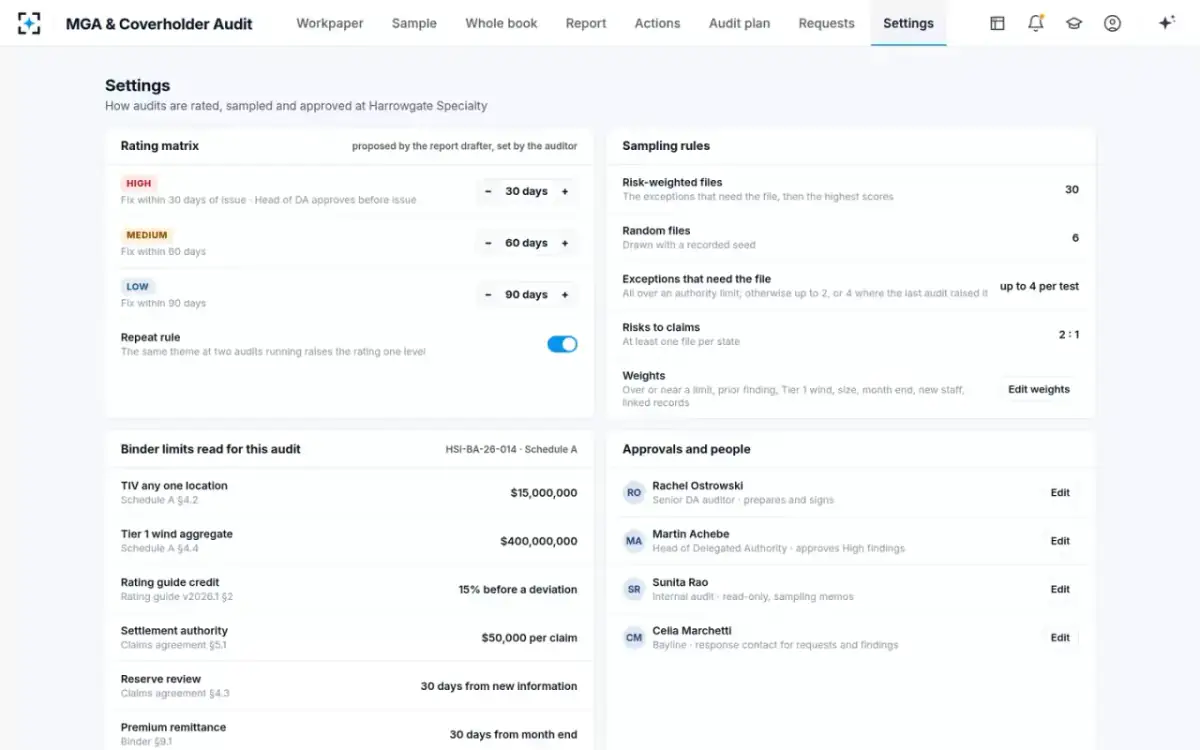Click the 'up to 4 per test' value
This screenshot has width=1200, height=750.
[1039, 286]
